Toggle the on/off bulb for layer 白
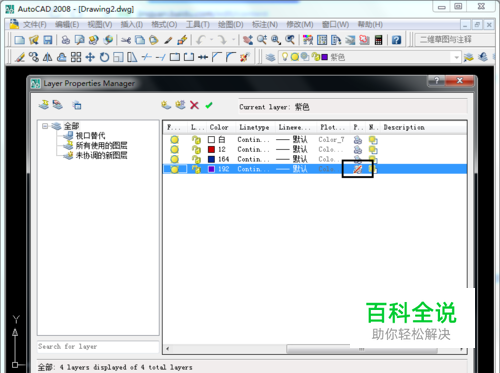500x373 pixels. click(174, 140)
